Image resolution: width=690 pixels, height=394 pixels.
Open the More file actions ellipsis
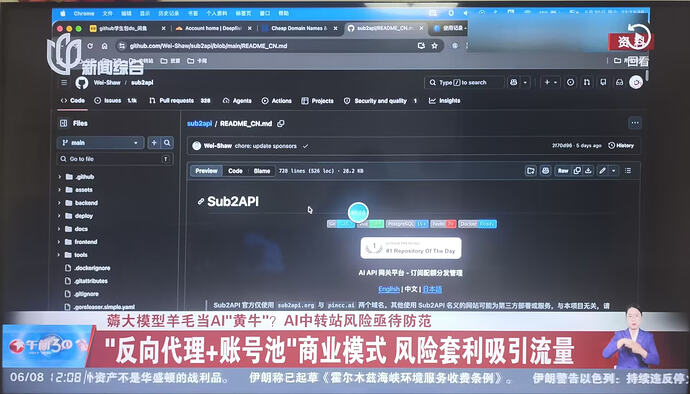pyautogui.click(x=635, y=123)
